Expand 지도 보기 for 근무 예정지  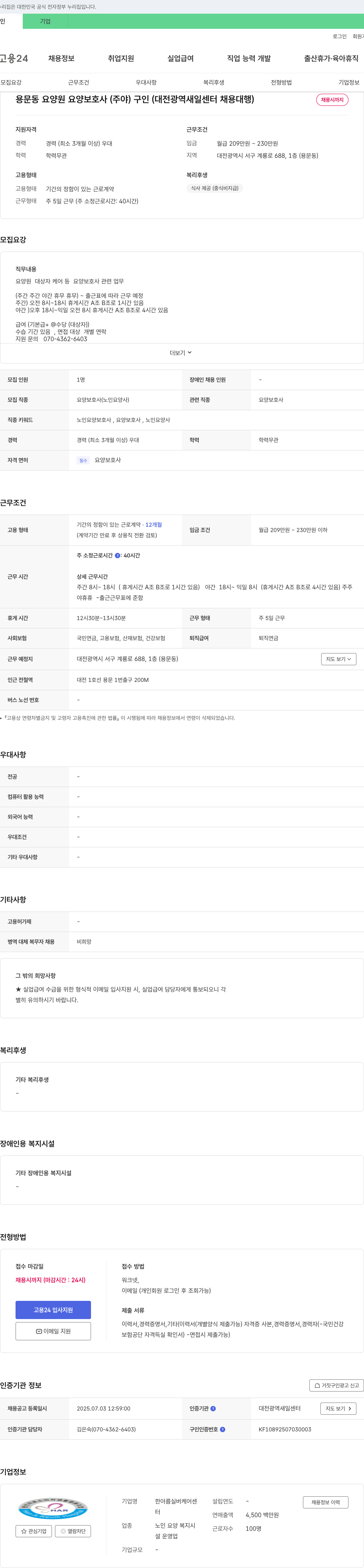pos(339,659)
